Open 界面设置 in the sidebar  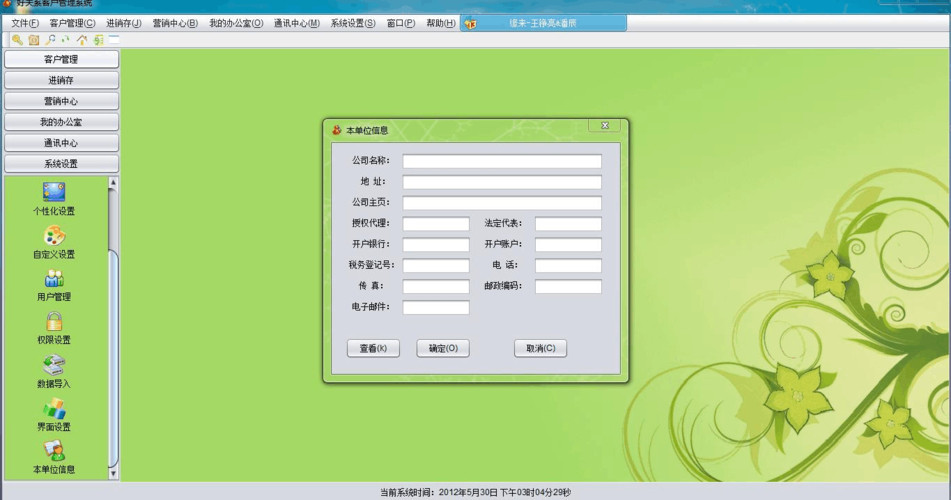coord(54,415)
